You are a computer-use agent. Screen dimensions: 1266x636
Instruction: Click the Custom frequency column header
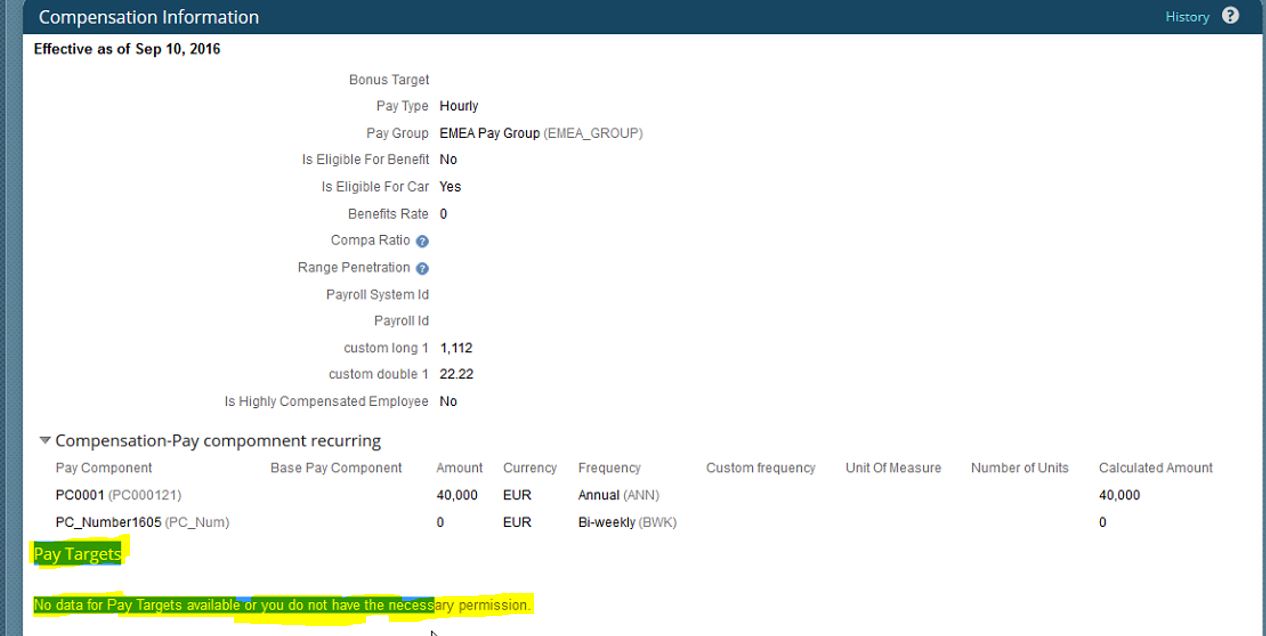tap(761, 468)
